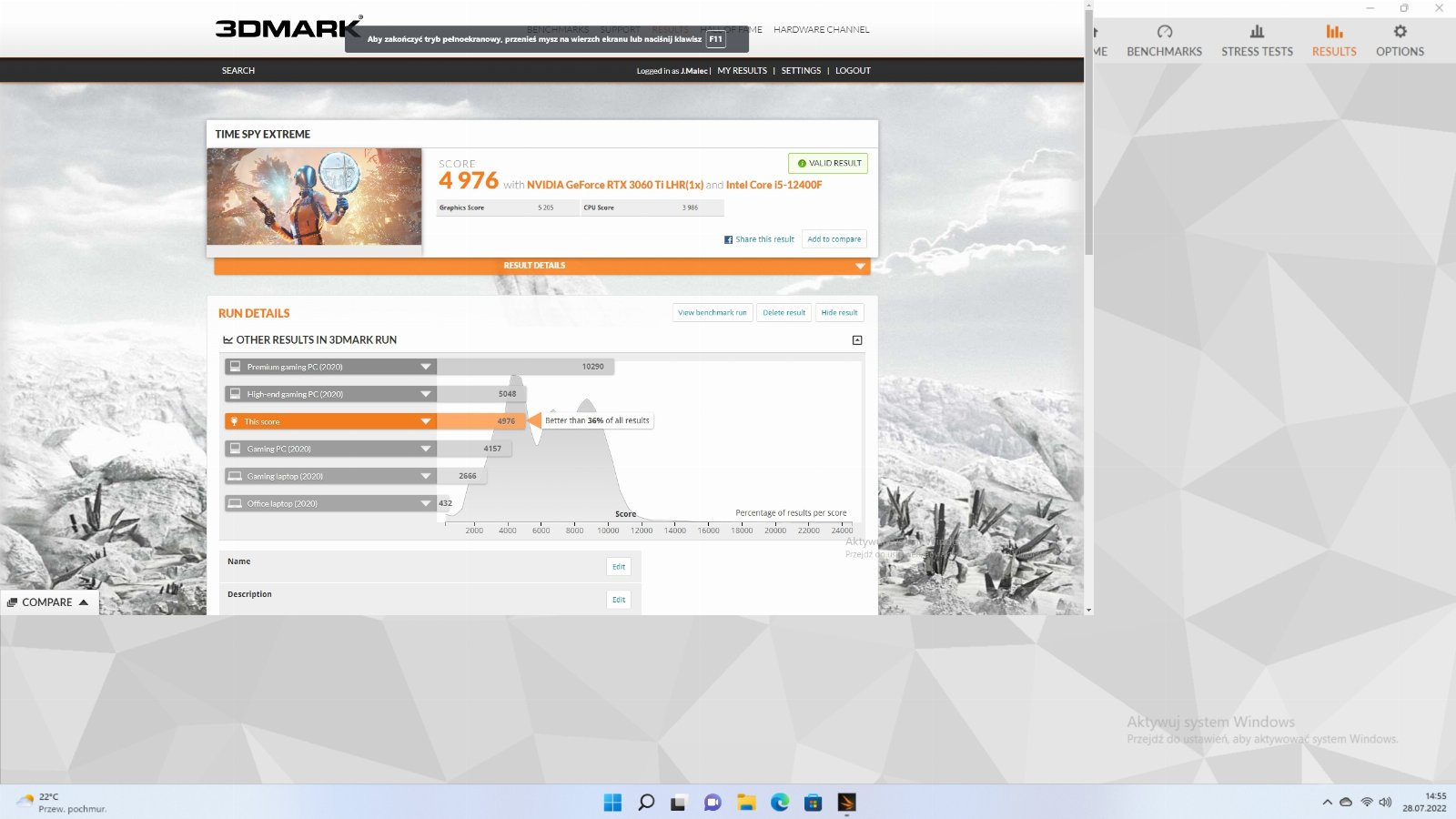Click the High-end gaming PC monitor icon

click(x=235, y=394)
